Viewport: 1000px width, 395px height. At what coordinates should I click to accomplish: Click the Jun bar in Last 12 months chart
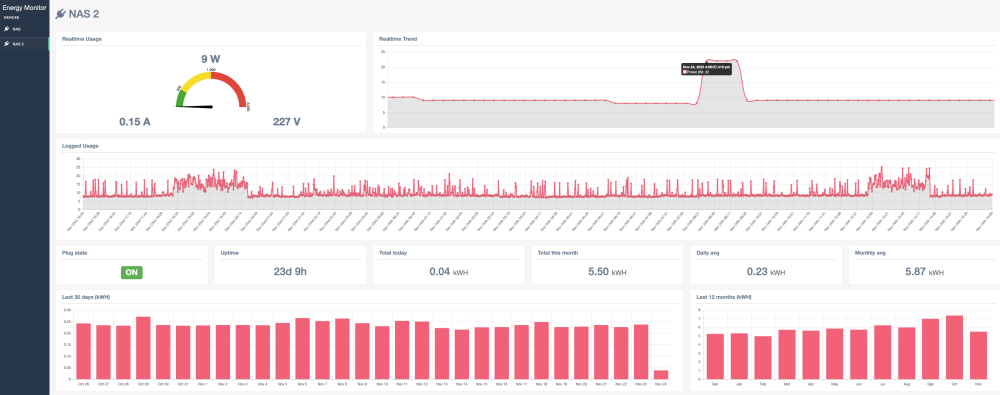pyautogui.click(x=858, y=354)
